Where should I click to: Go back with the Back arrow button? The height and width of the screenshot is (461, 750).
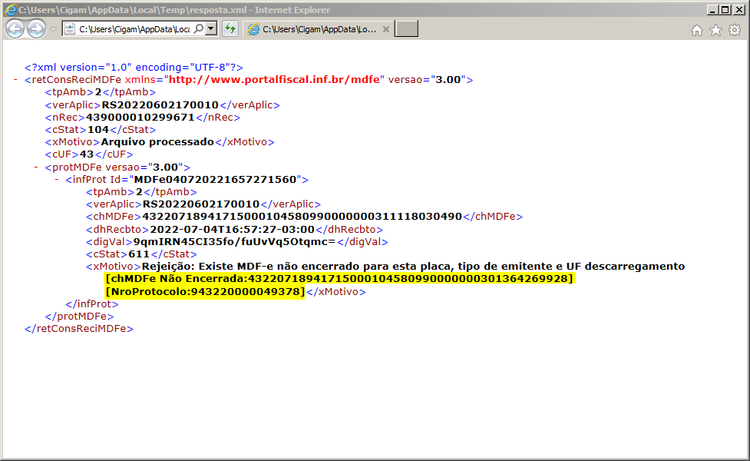(x=15, y=29)
